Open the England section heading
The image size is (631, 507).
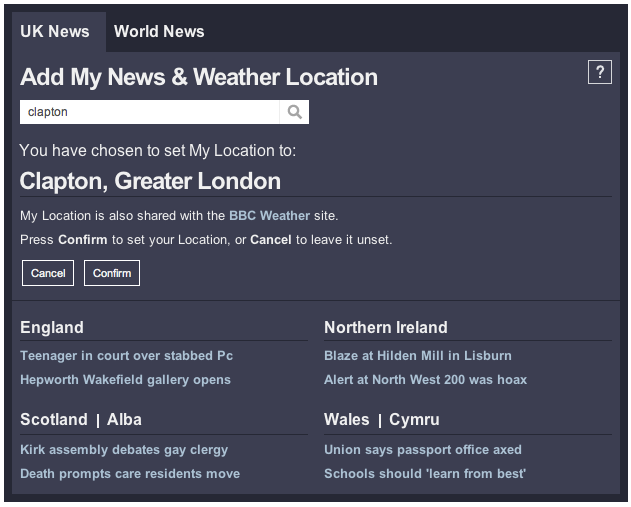pos(52,328)
